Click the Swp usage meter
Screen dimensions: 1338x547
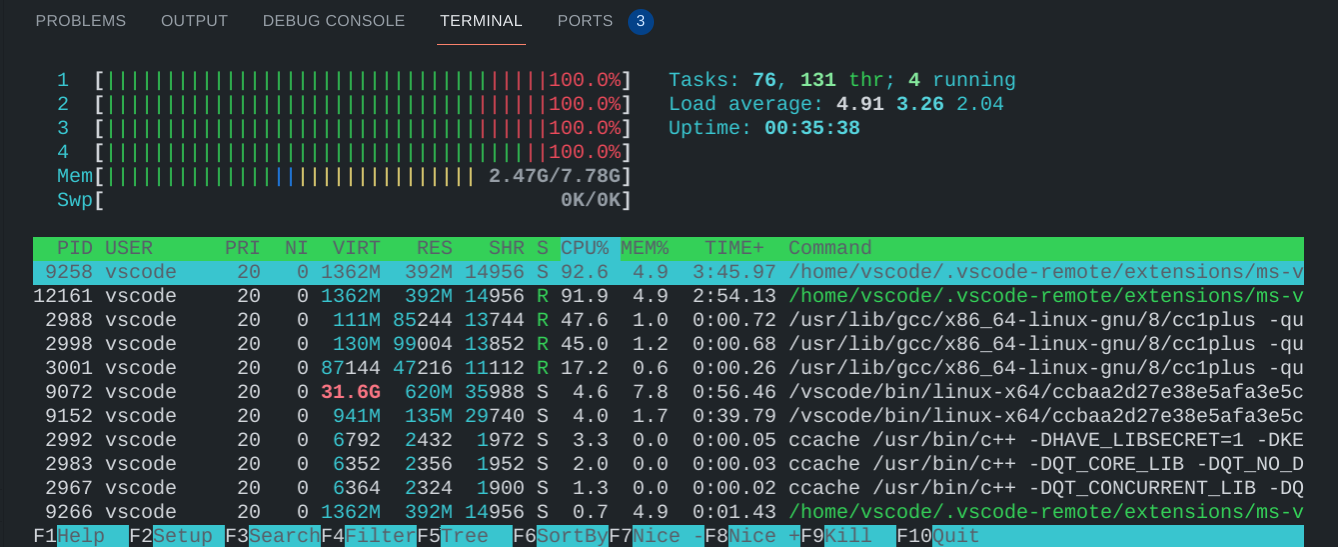pos(363,200)
